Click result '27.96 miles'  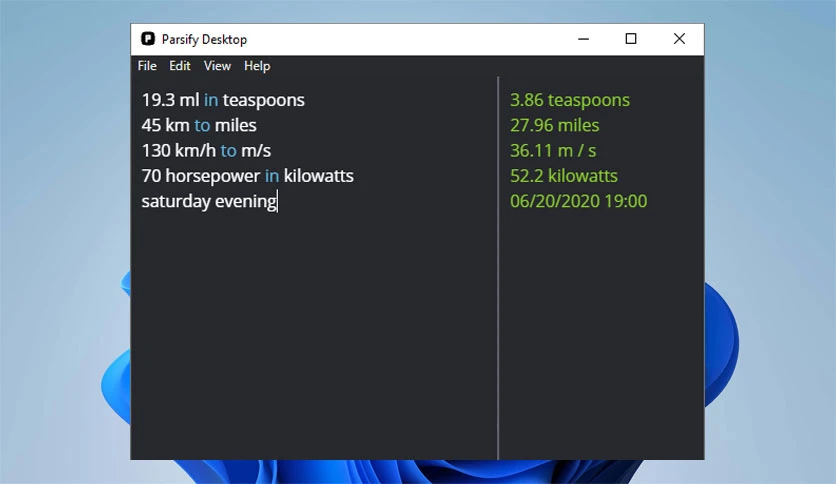tap(554, 125)
